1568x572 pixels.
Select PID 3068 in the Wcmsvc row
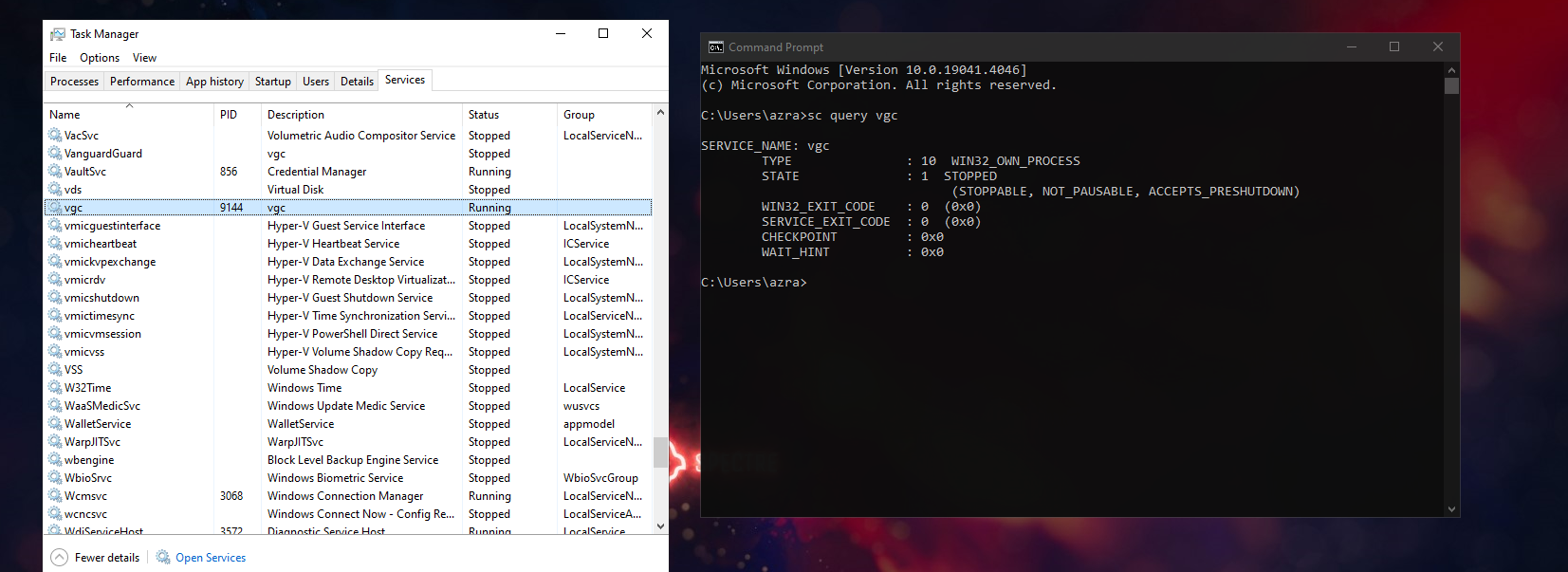[231, 496]
